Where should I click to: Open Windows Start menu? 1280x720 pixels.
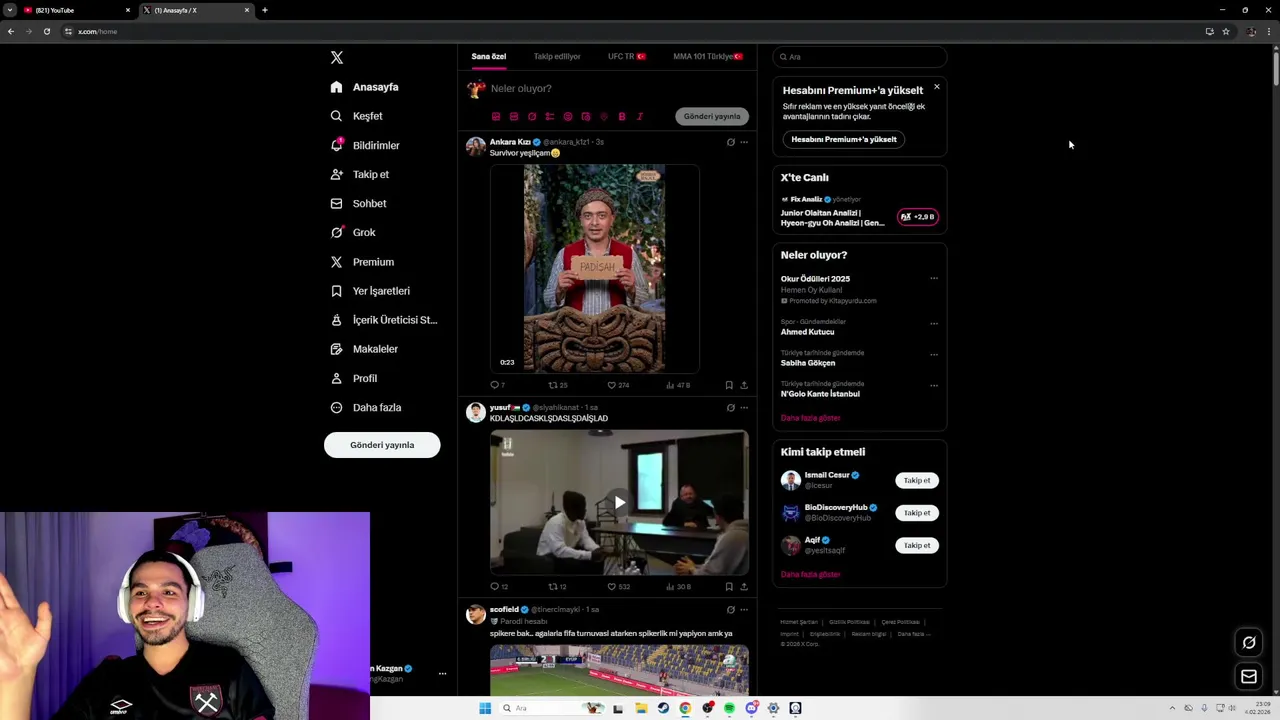[x=485, y=708]
